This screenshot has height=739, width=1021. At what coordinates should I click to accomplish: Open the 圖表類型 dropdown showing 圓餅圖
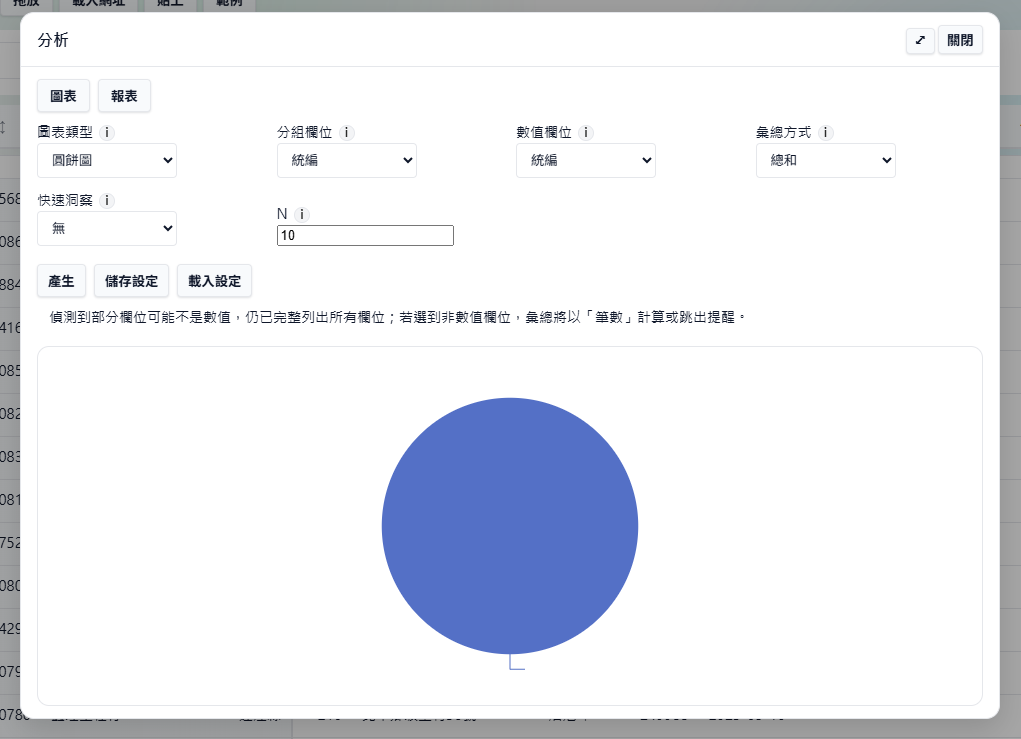107,160
